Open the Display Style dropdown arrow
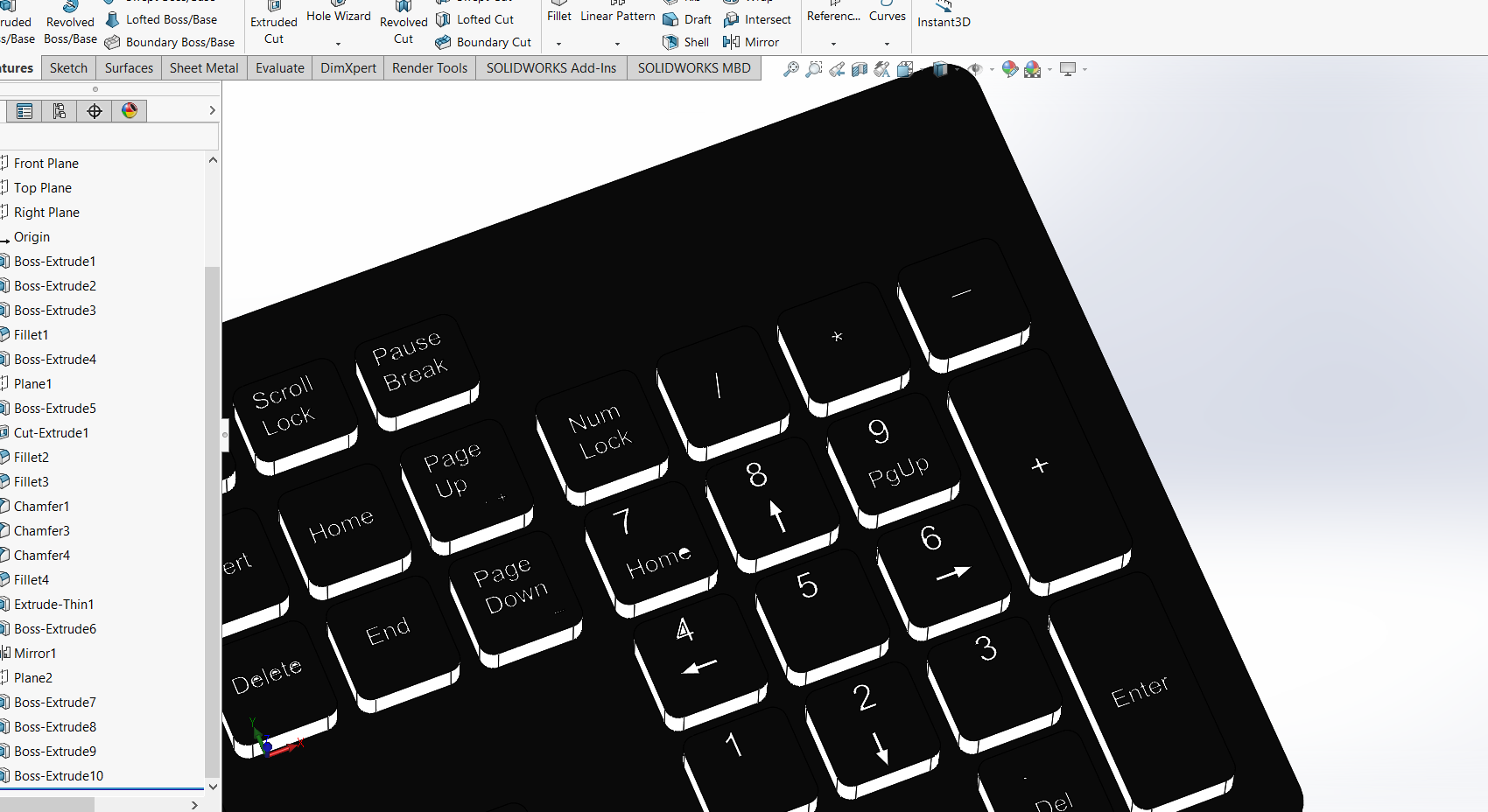Screen dimensions: 1488x812 tap(957, 70)
